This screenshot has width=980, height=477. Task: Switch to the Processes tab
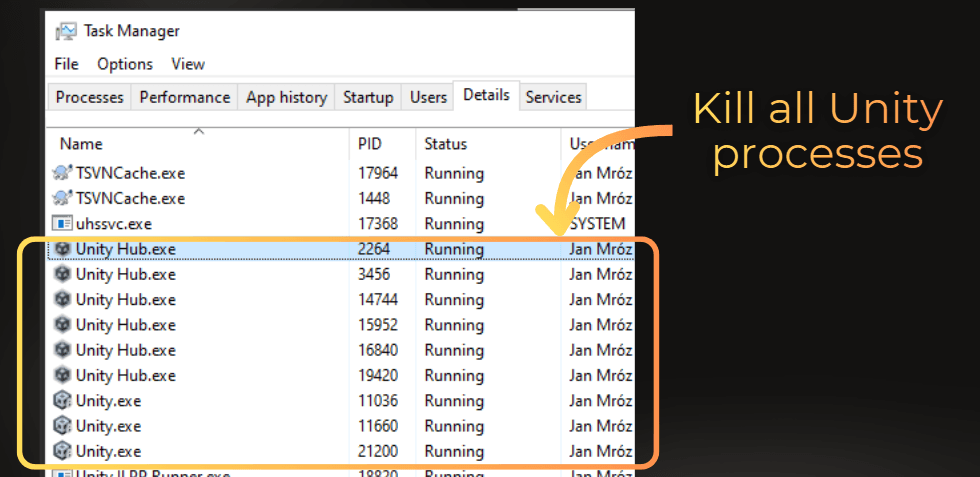pos(89,98)
